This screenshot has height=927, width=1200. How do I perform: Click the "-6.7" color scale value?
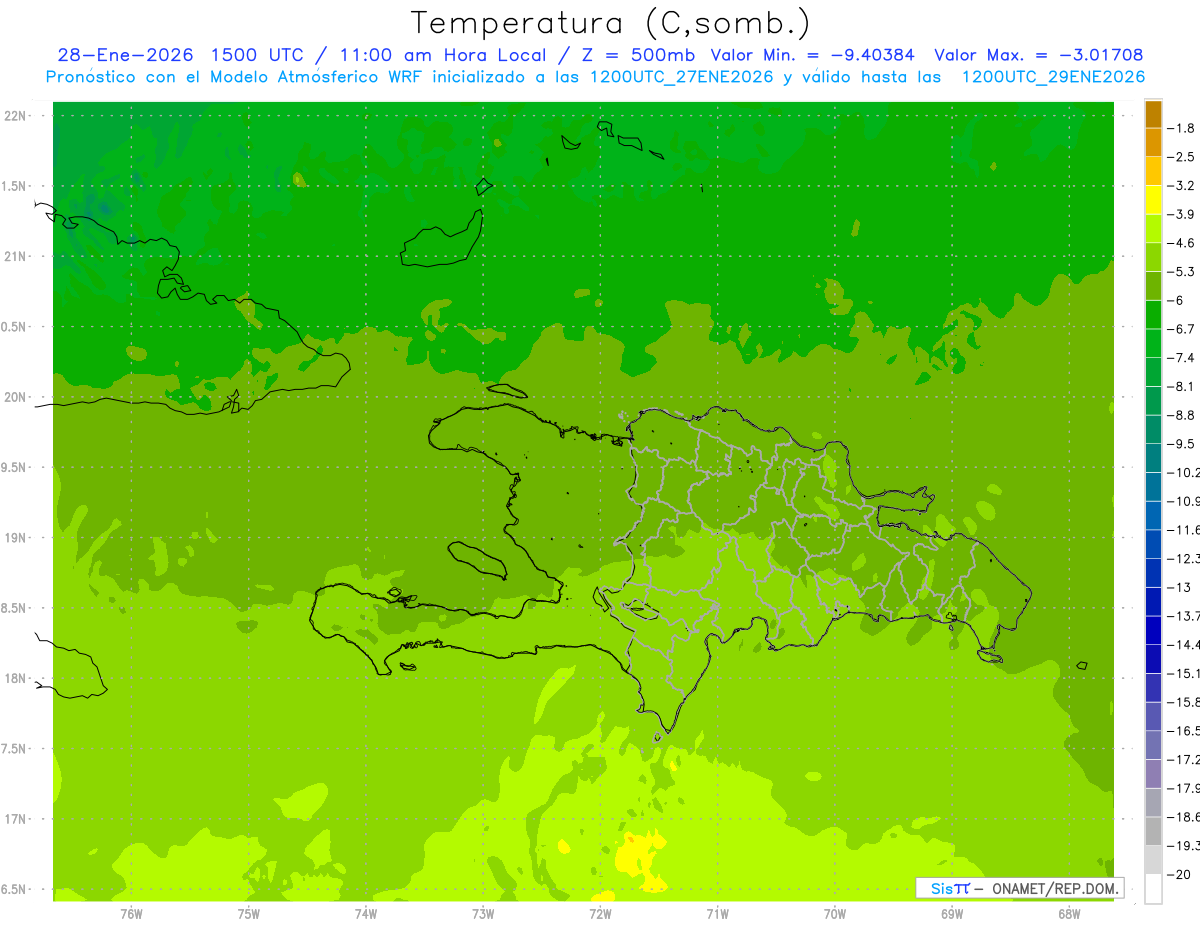(1181, 329)
